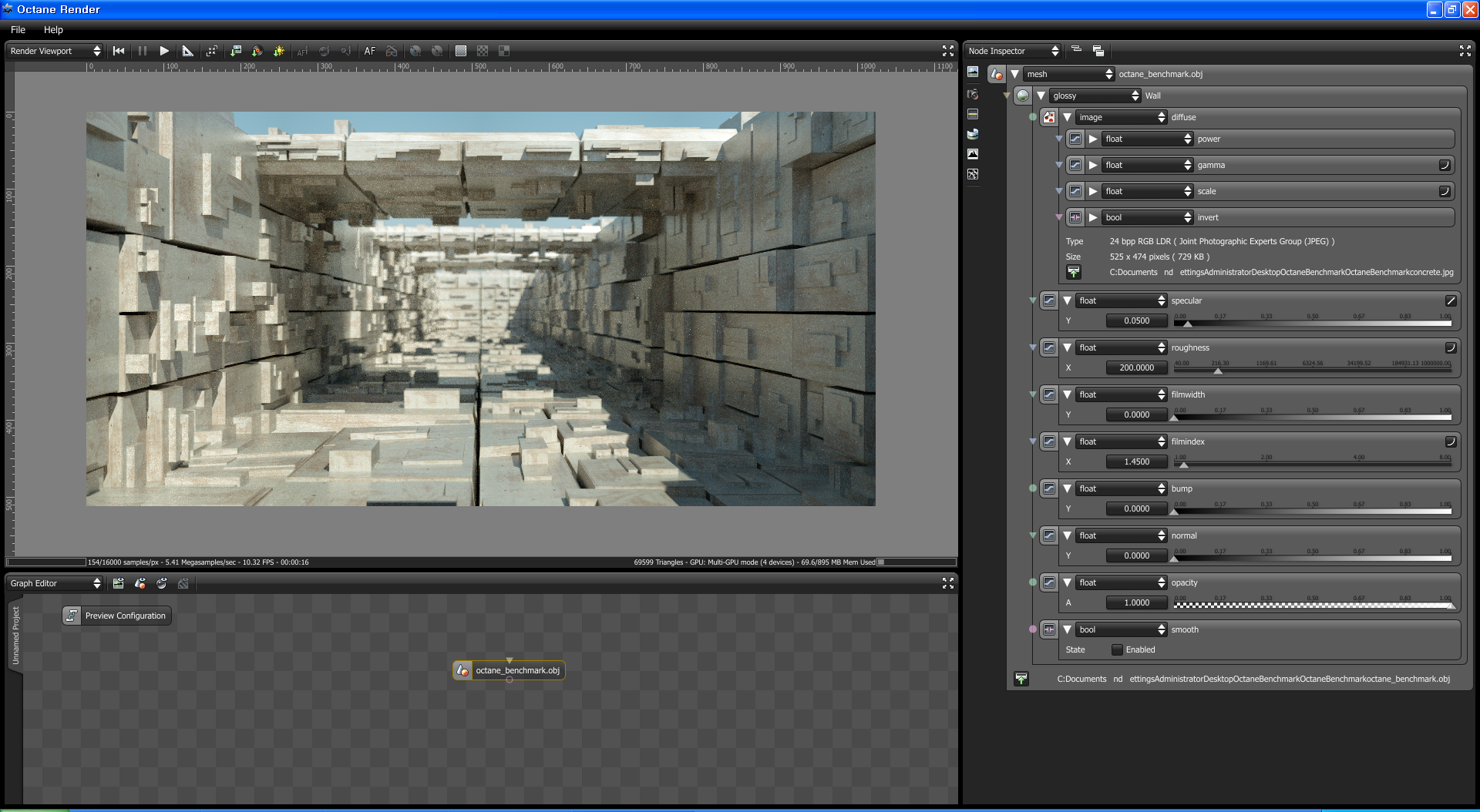The height and width of the screenshot is (812, 1480).
Task: Open the glossy material type dropdown
Action: pos(1095,96)
